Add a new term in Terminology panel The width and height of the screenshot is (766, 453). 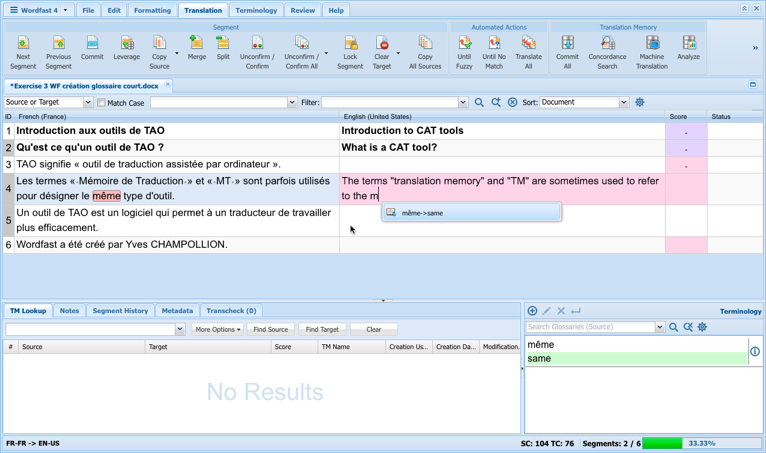(532, 311)
